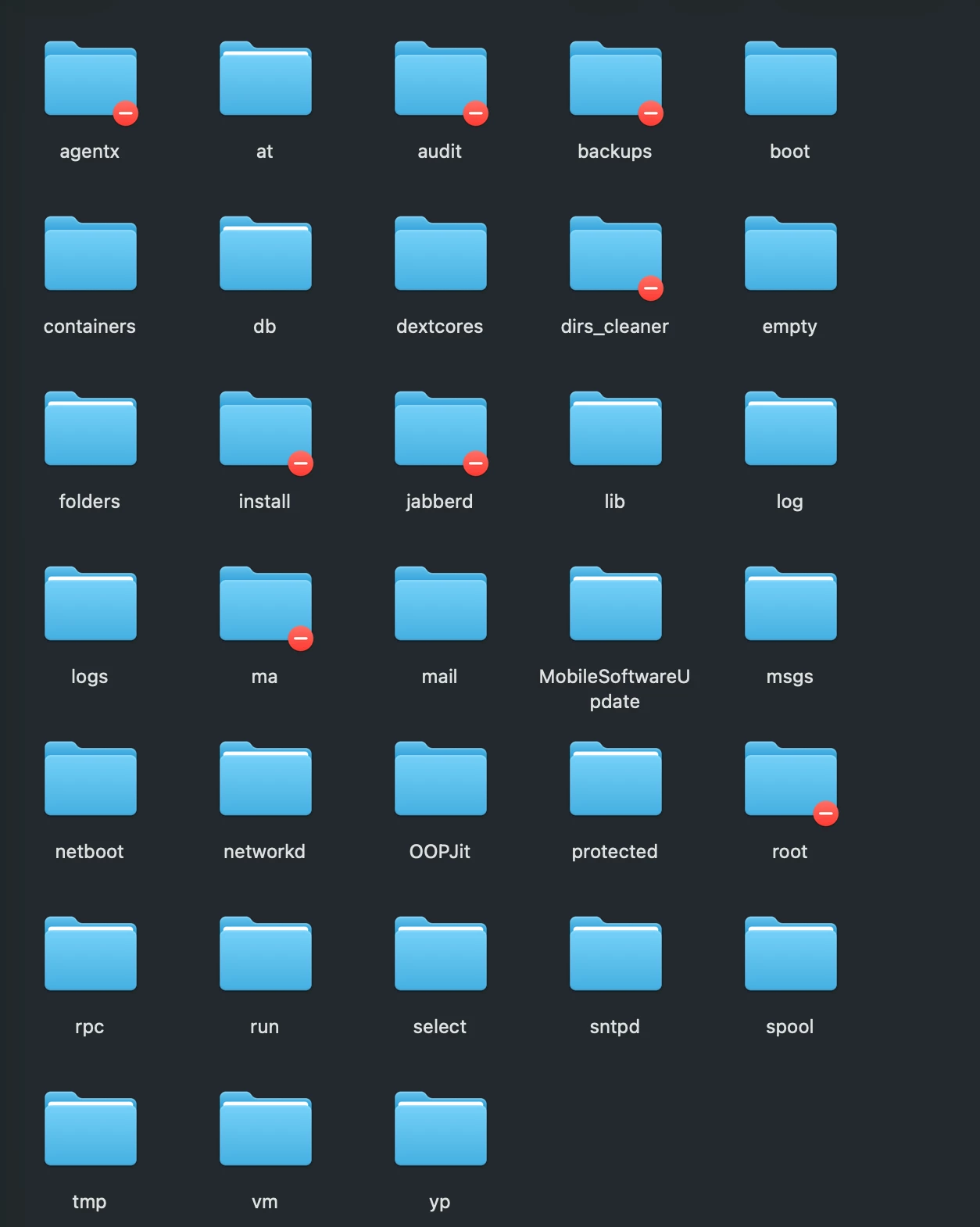Click the yp folder icon
Screen dimensions: 980x1227
[x=441, y=1129]
